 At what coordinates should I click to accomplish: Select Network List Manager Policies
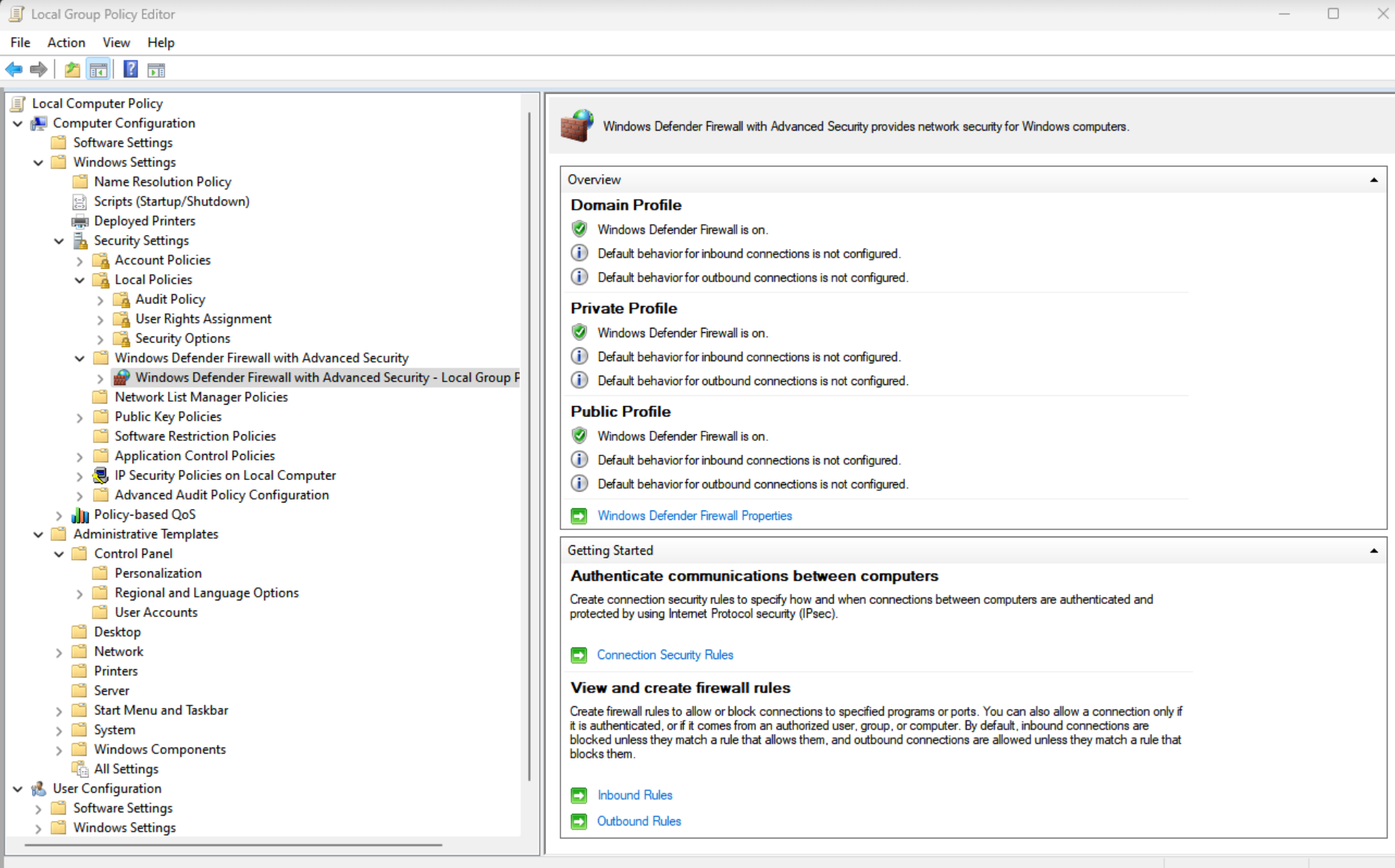pyautogui.click(x=201, y=397)
